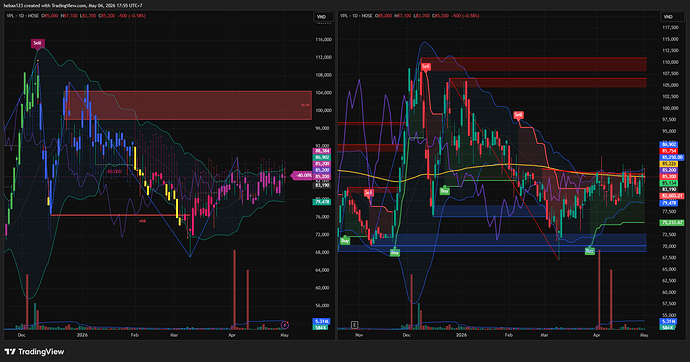Select the leftmost Buy signal on right chart
The width and height of the screenshot is (690, 362).
coord(345,241)
